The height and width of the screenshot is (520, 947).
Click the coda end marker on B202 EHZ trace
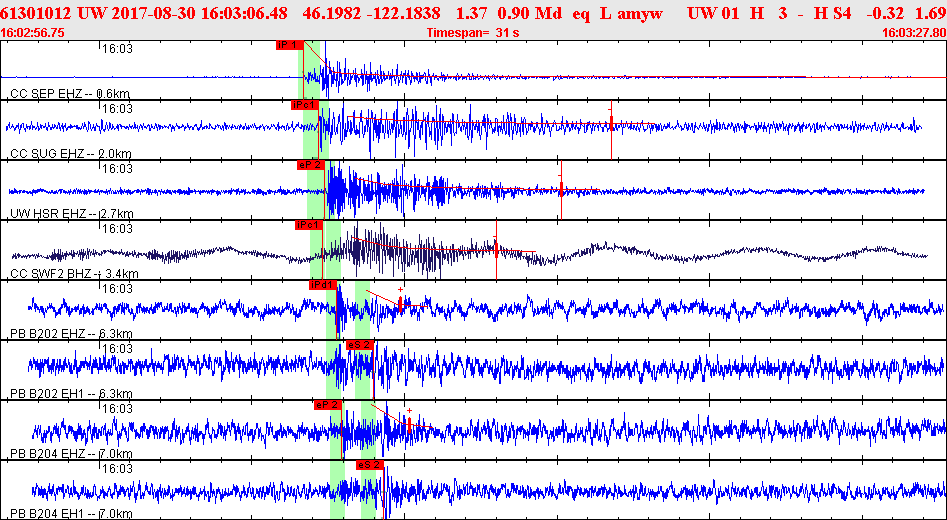pos(400,305)
